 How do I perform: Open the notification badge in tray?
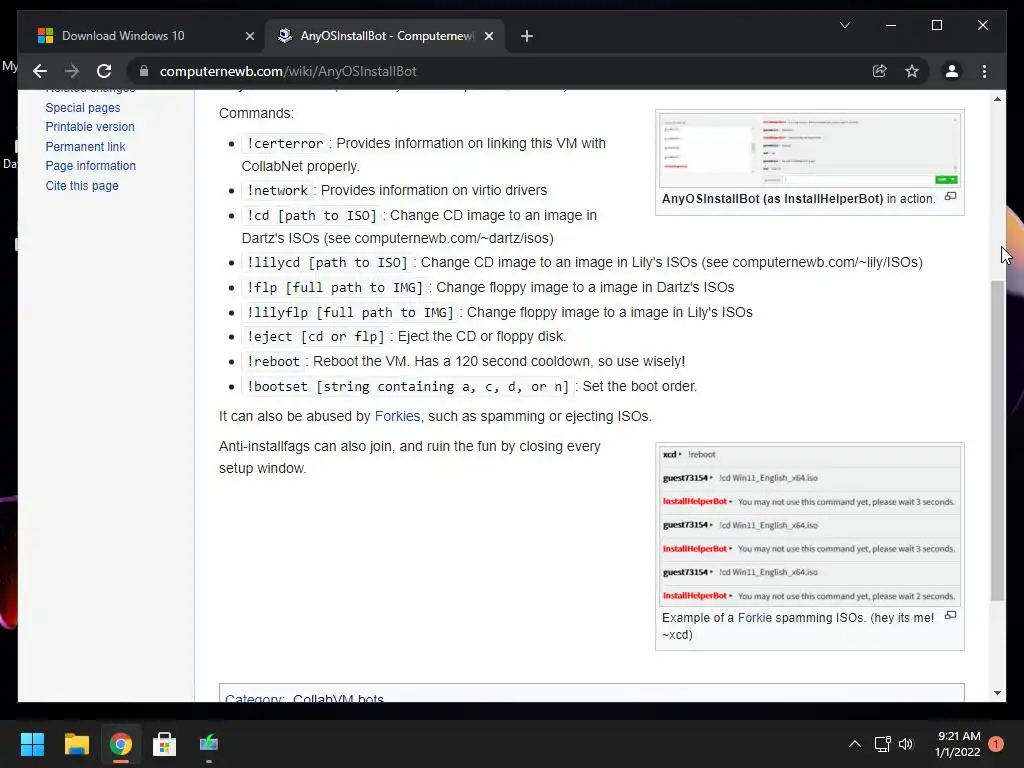coord(996,744)
